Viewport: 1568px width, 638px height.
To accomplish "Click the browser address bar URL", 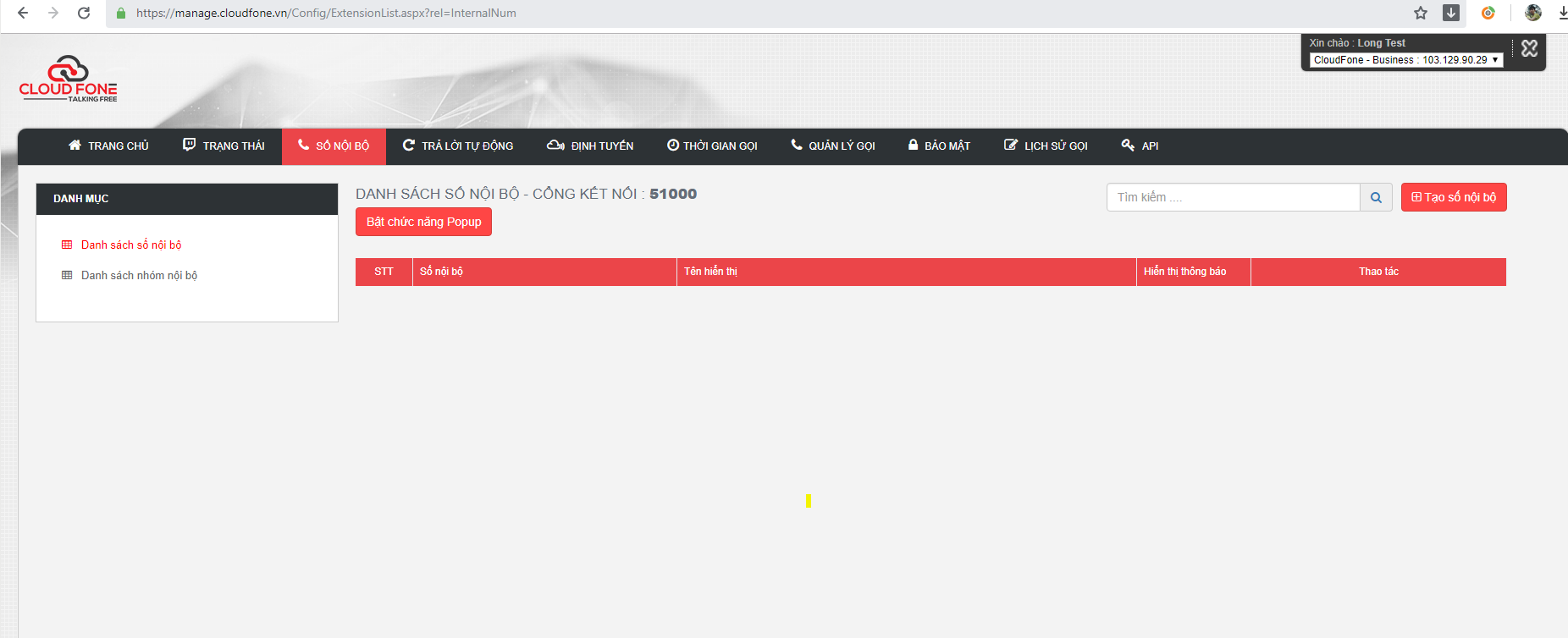I will coord(326,13).
